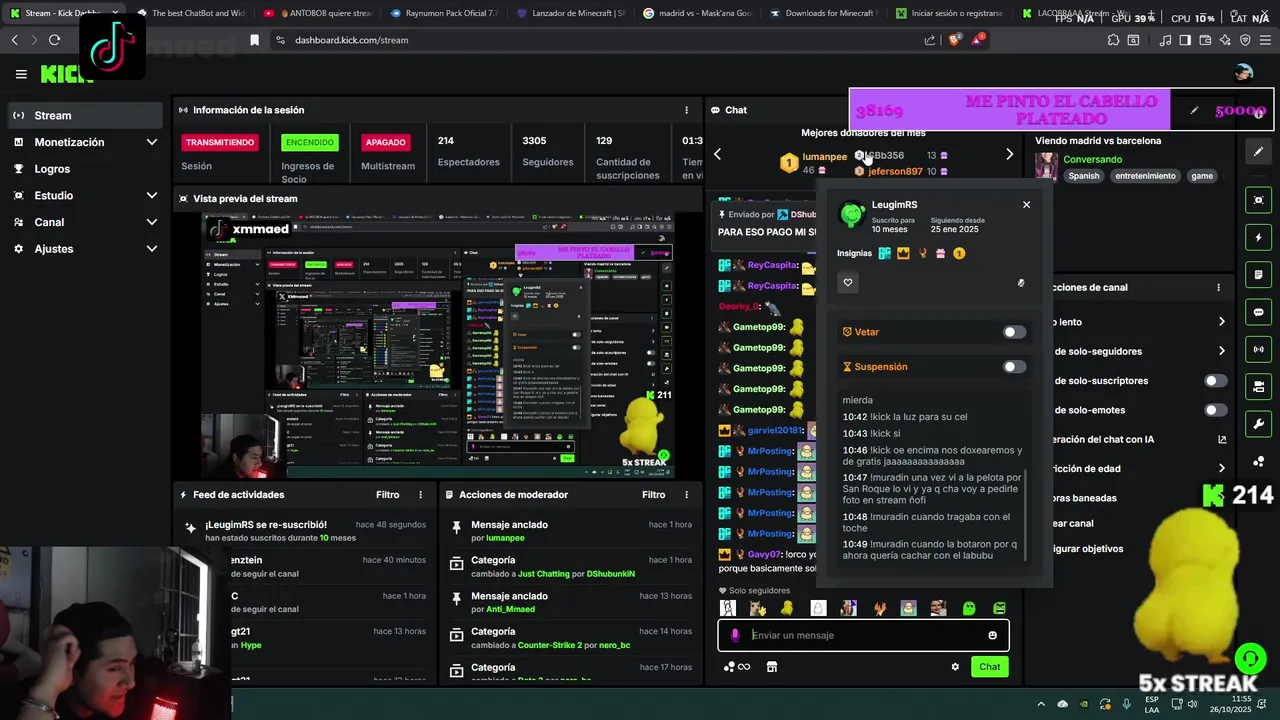Click the browser back arrow
This screenshot has height=720, width=1280.
coord(14,40)
